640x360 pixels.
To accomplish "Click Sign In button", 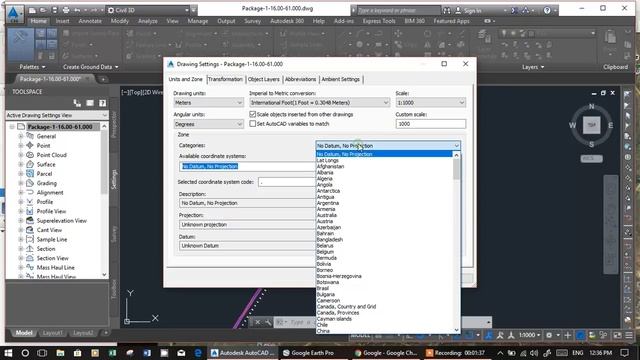I will 468,11.
